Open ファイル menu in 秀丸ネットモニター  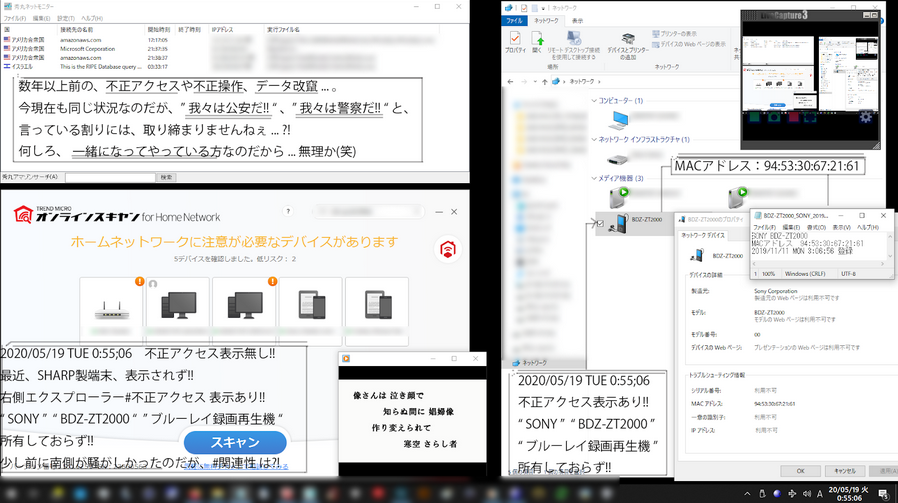point(14,18)
